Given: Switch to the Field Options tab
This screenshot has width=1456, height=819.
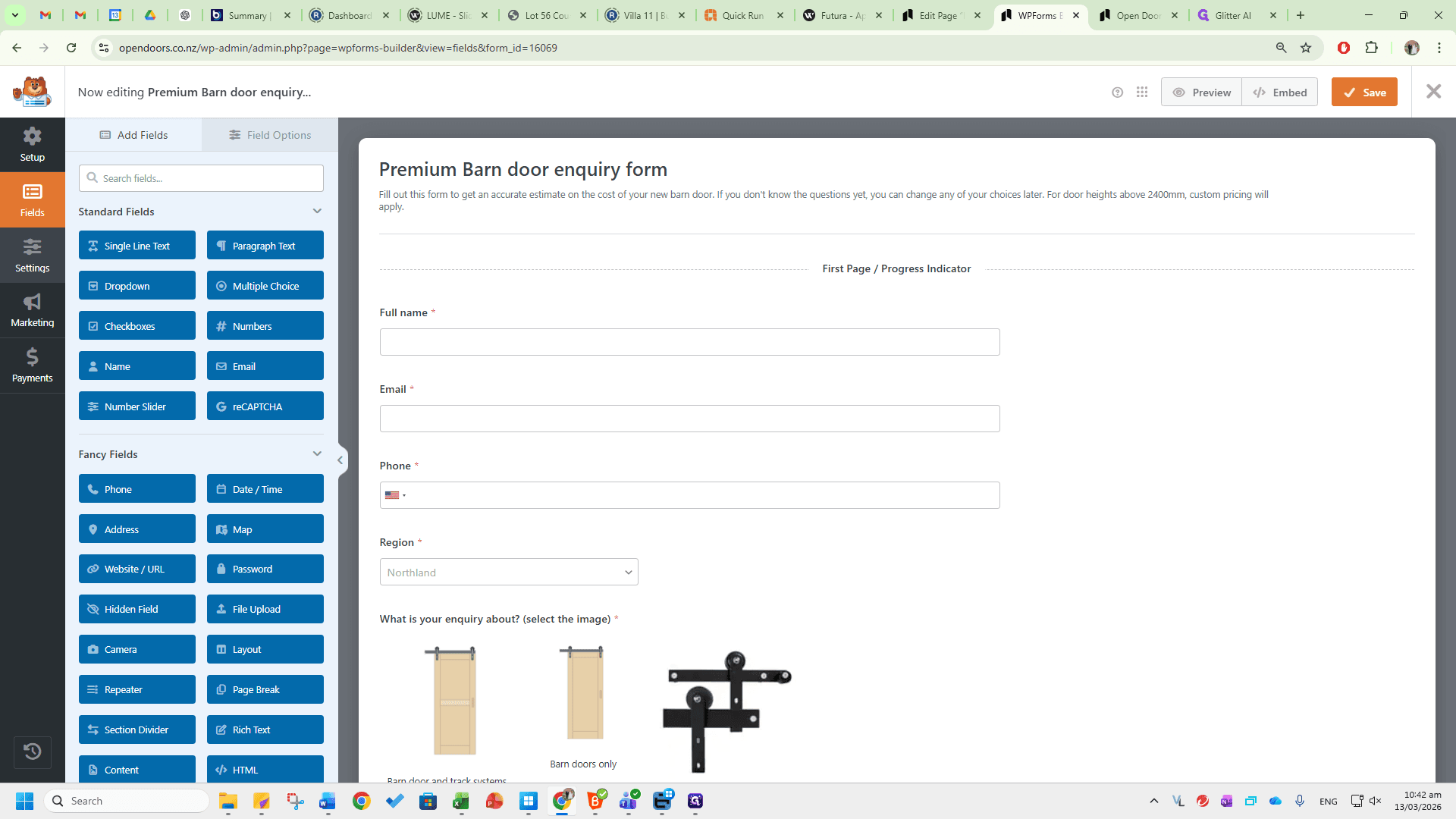Looking at the screenshot, I should click(x=270, y=135).
